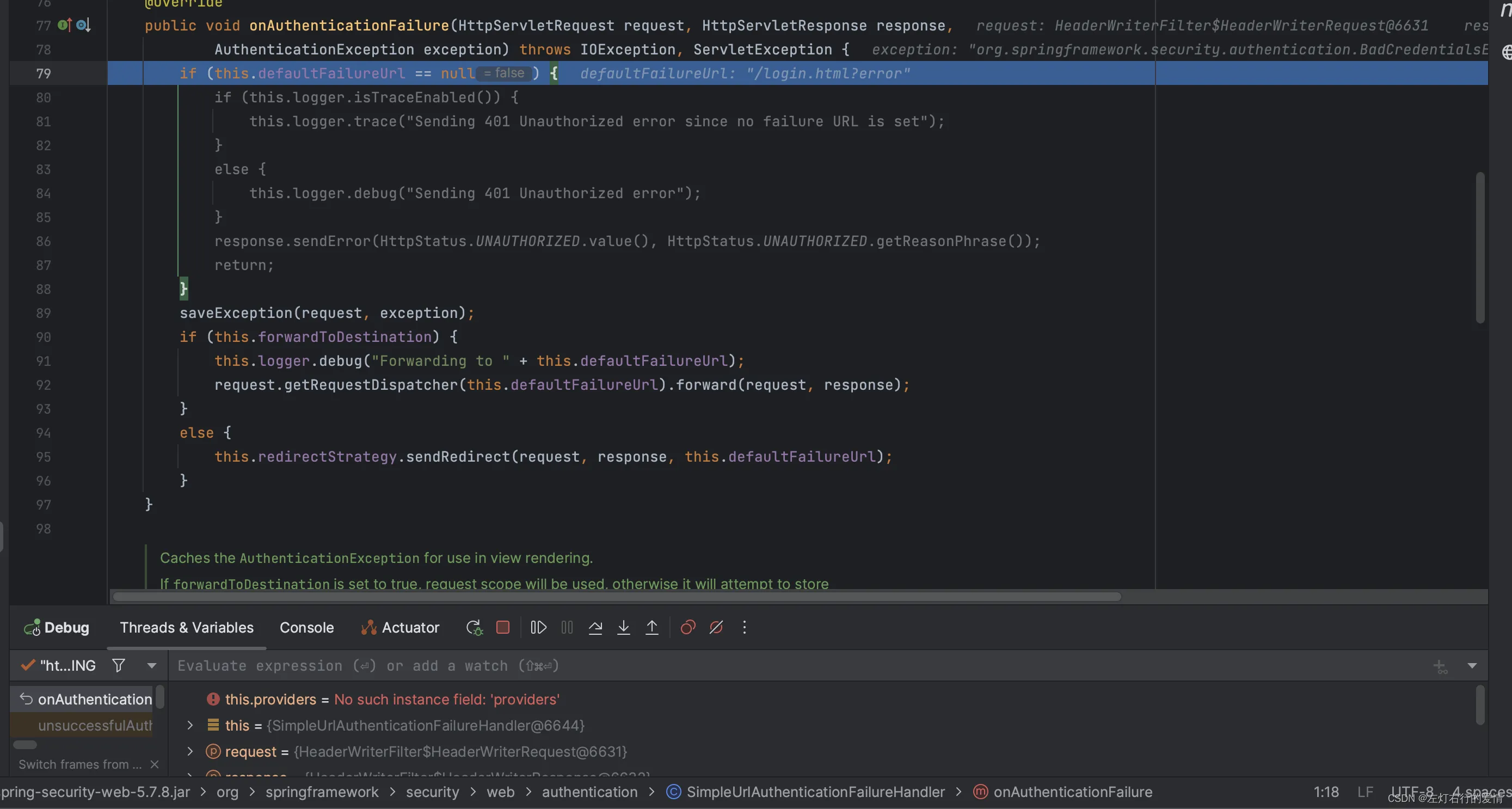The height and width of the screenshot is (809, 1512).
Task: Click the Rerun debug icon
Action: click(474, 628)
